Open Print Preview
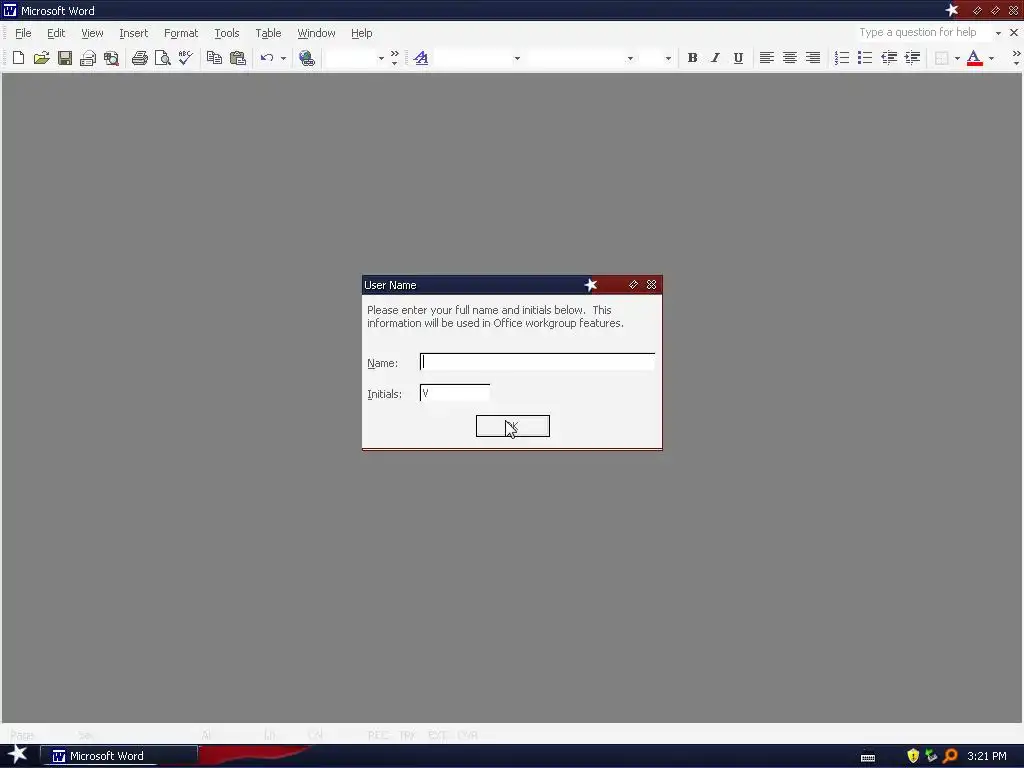 tap(163, 58)
